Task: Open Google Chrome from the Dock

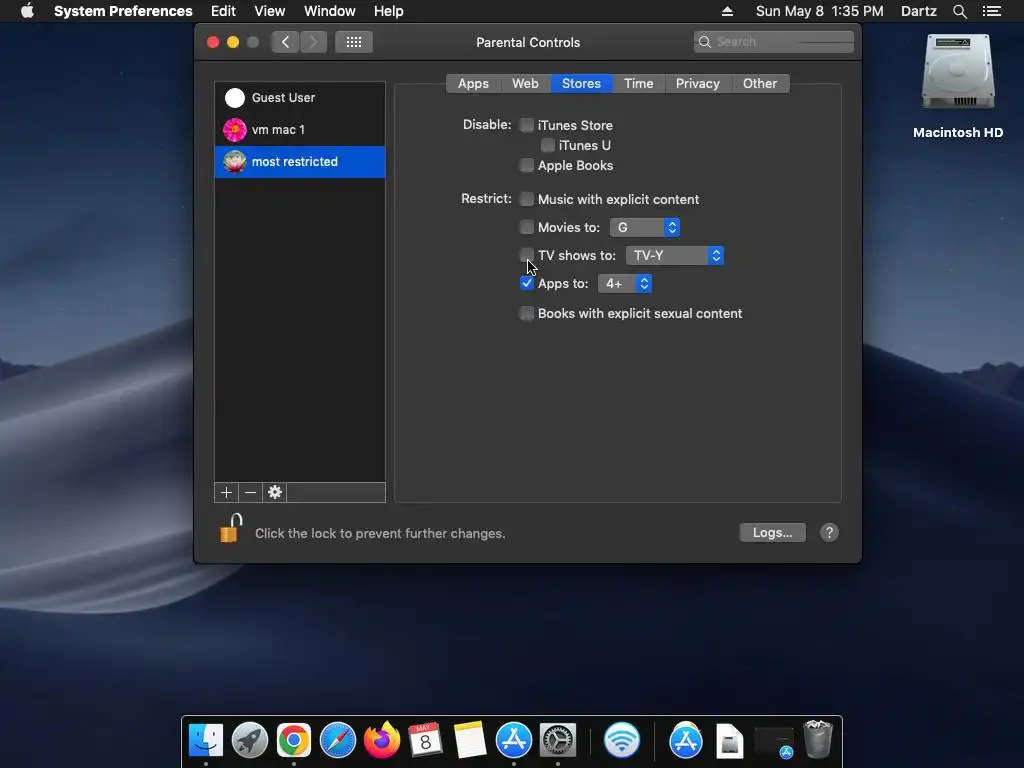Action: (294, 740)
